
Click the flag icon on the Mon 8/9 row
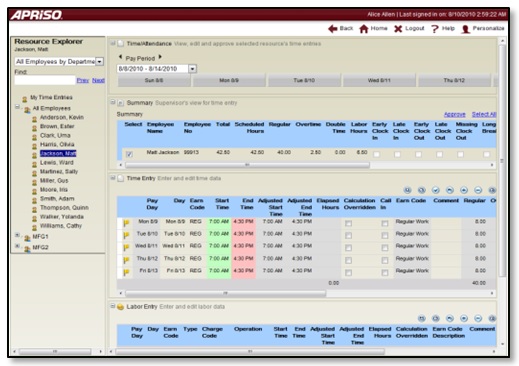126,223
